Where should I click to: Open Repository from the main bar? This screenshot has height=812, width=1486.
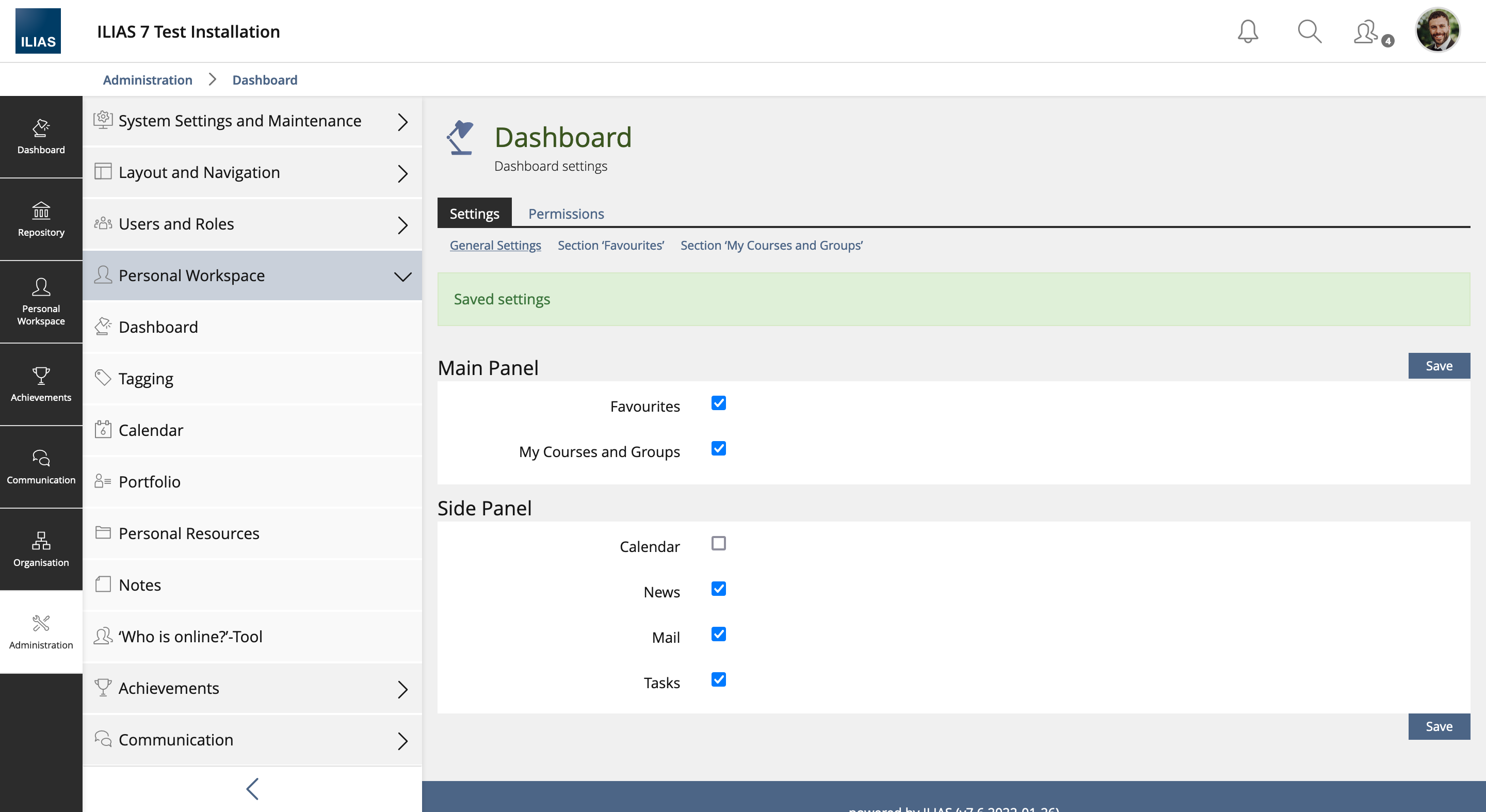tap(41, 219)
